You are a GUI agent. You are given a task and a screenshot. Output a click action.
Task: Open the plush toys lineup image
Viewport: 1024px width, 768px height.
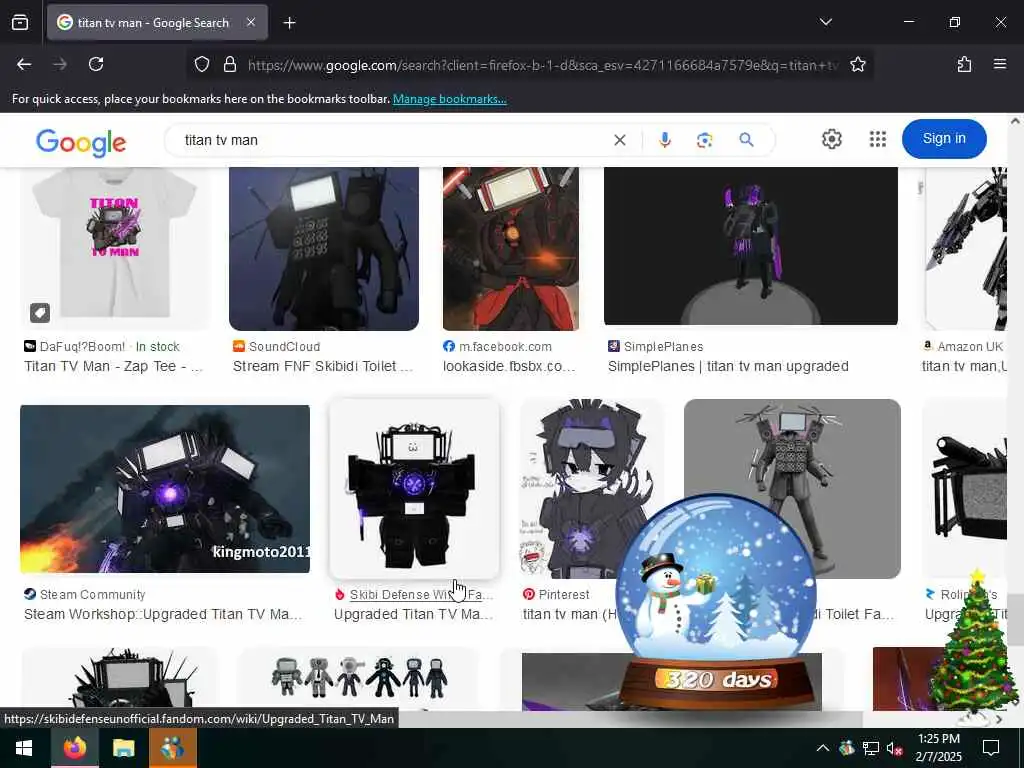[359, 677]
